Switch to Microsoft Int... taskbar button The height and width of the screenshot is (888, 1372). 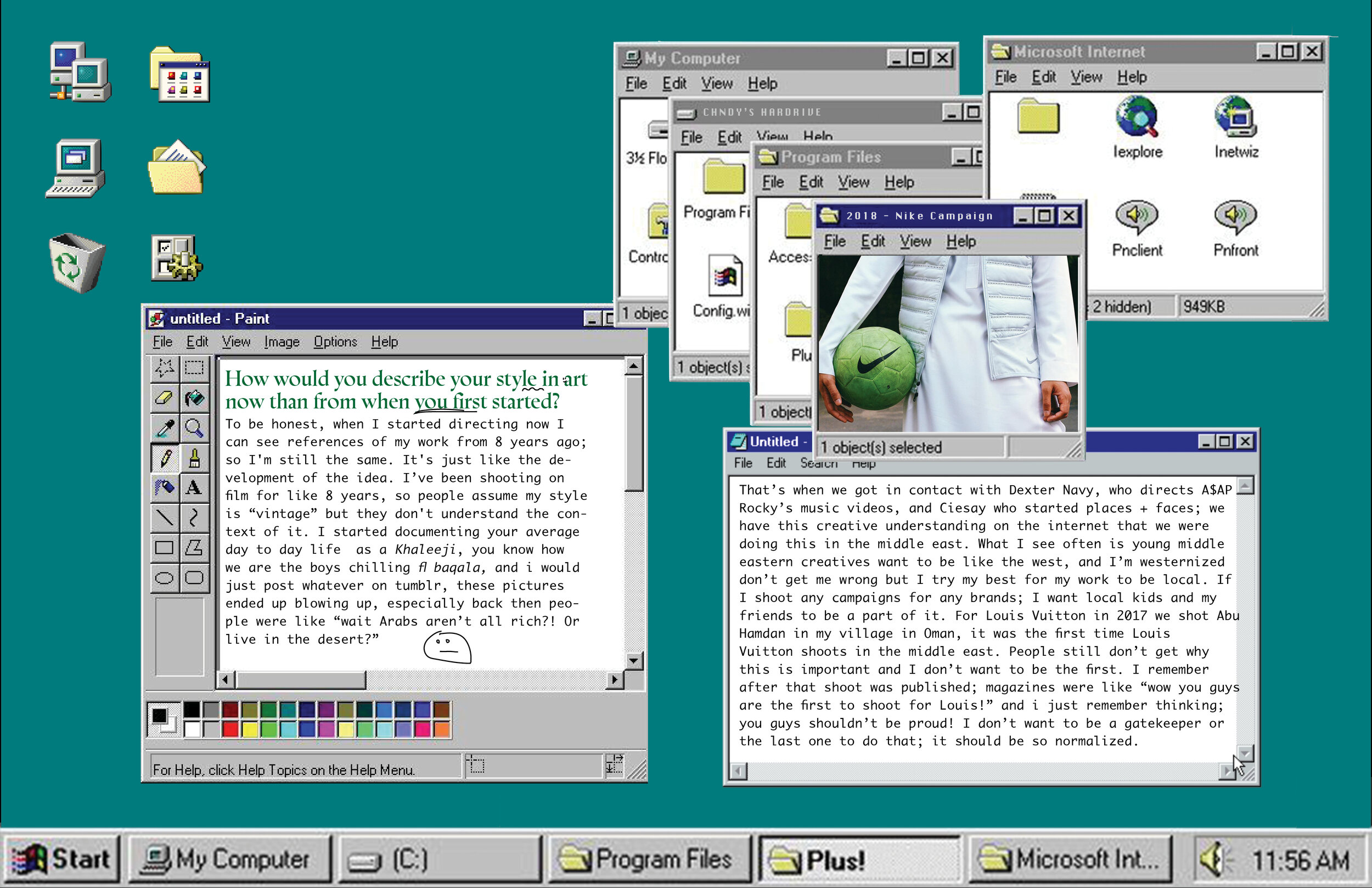[1071, 860]
